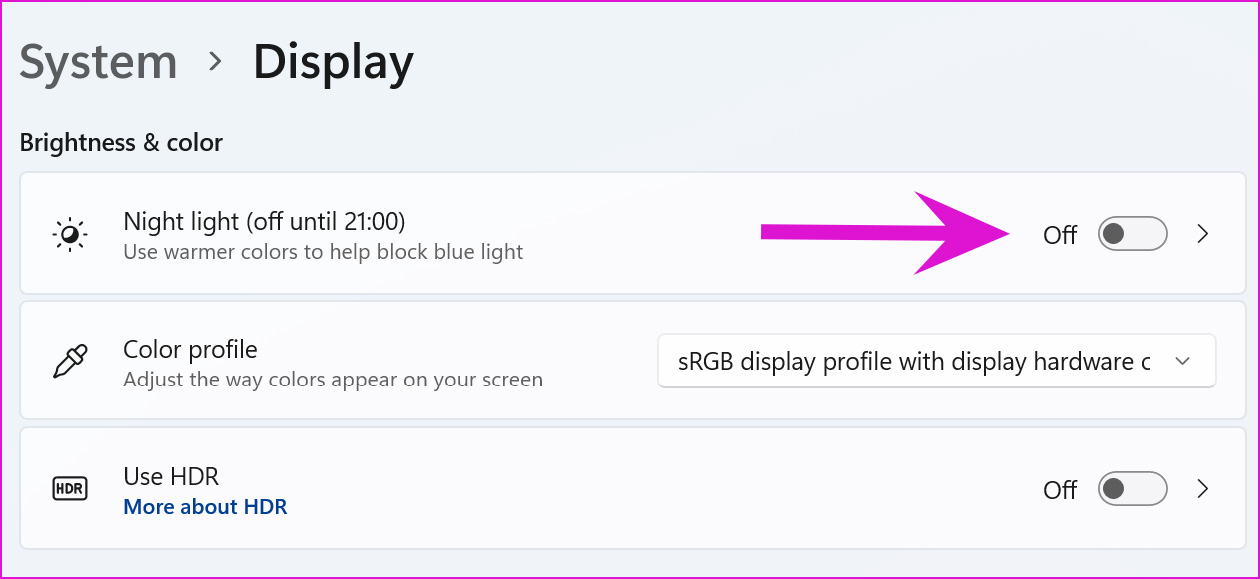Select the Color profile row label

coord(190,350)
